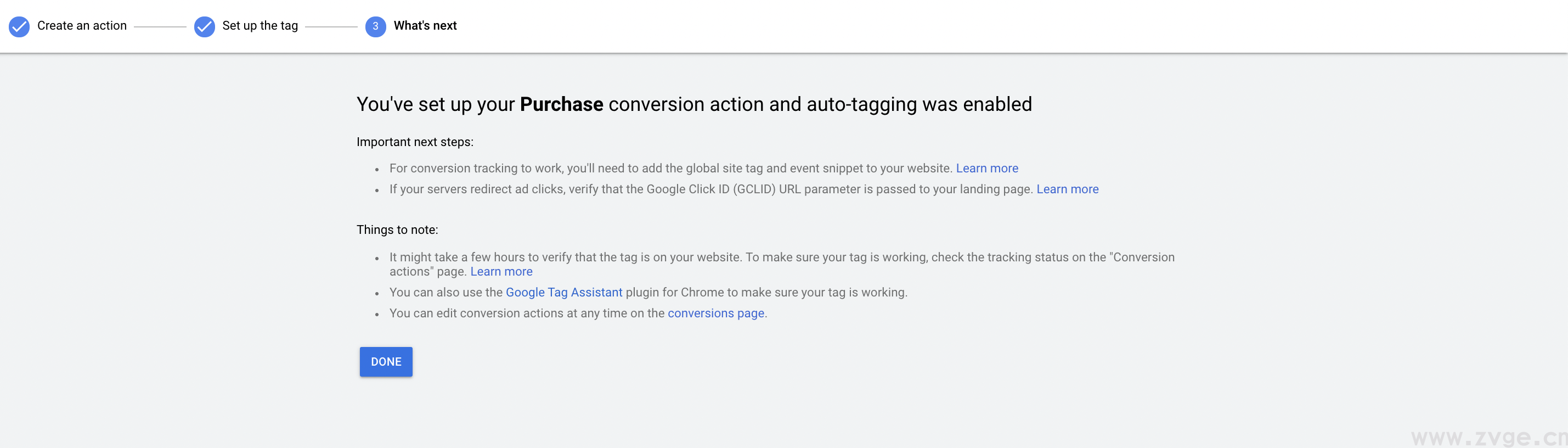
Task: Go back to the Create an action step label
Action: [82, 26]
